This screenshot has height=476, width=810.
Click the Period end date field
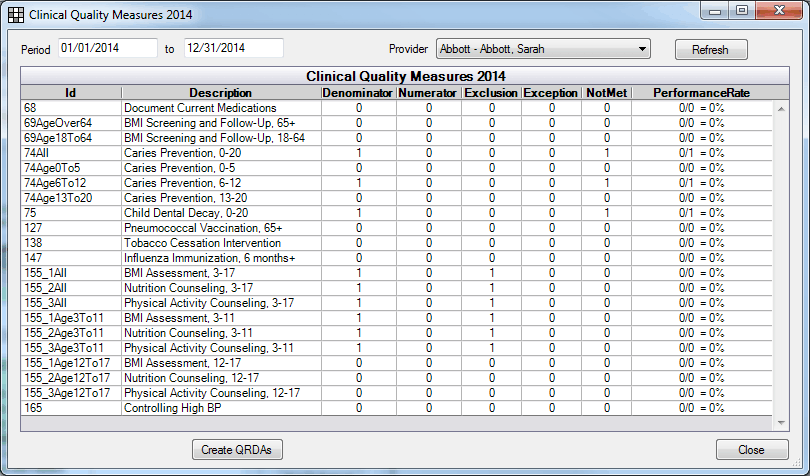pos(233,48)
